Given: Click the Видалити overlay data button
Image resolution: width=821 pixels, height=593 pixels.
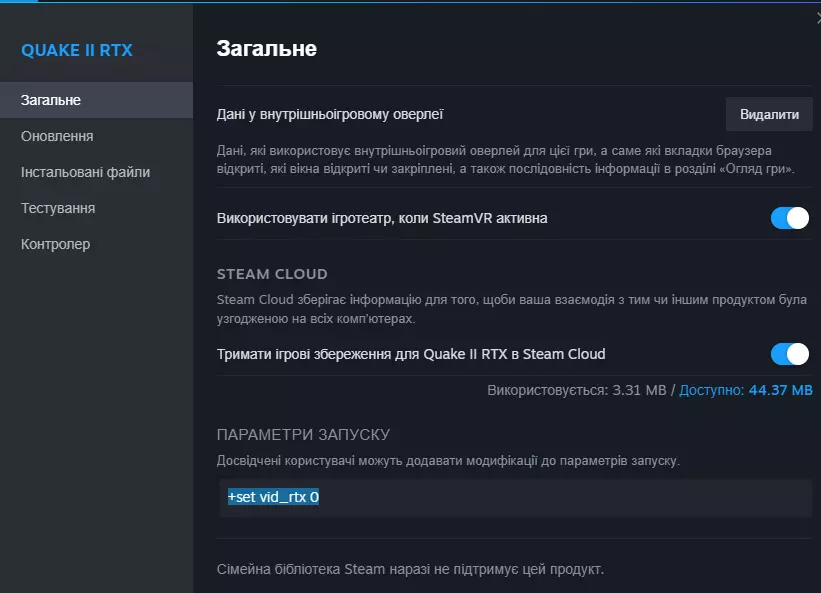Looking at the screenshot, I should point(769,115).
